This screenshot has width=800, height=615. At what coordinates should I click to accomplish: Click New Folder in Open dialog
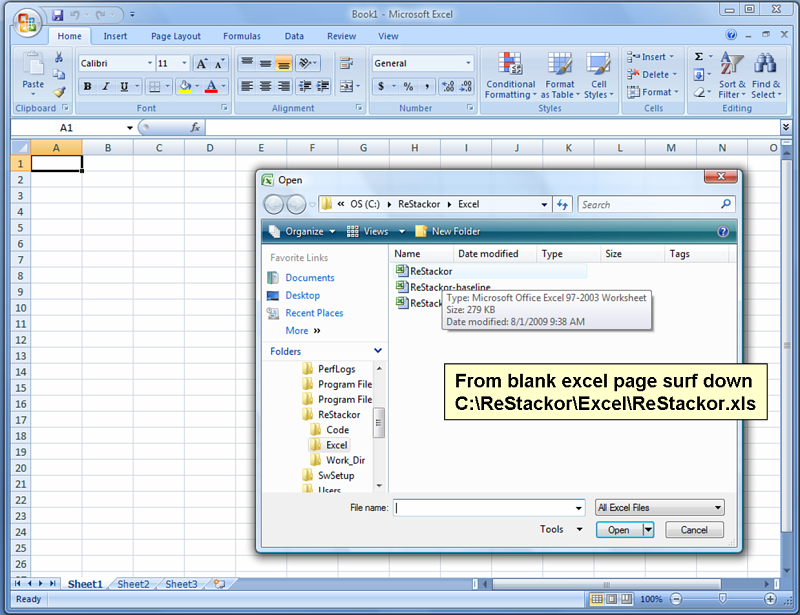pos(447,231)
